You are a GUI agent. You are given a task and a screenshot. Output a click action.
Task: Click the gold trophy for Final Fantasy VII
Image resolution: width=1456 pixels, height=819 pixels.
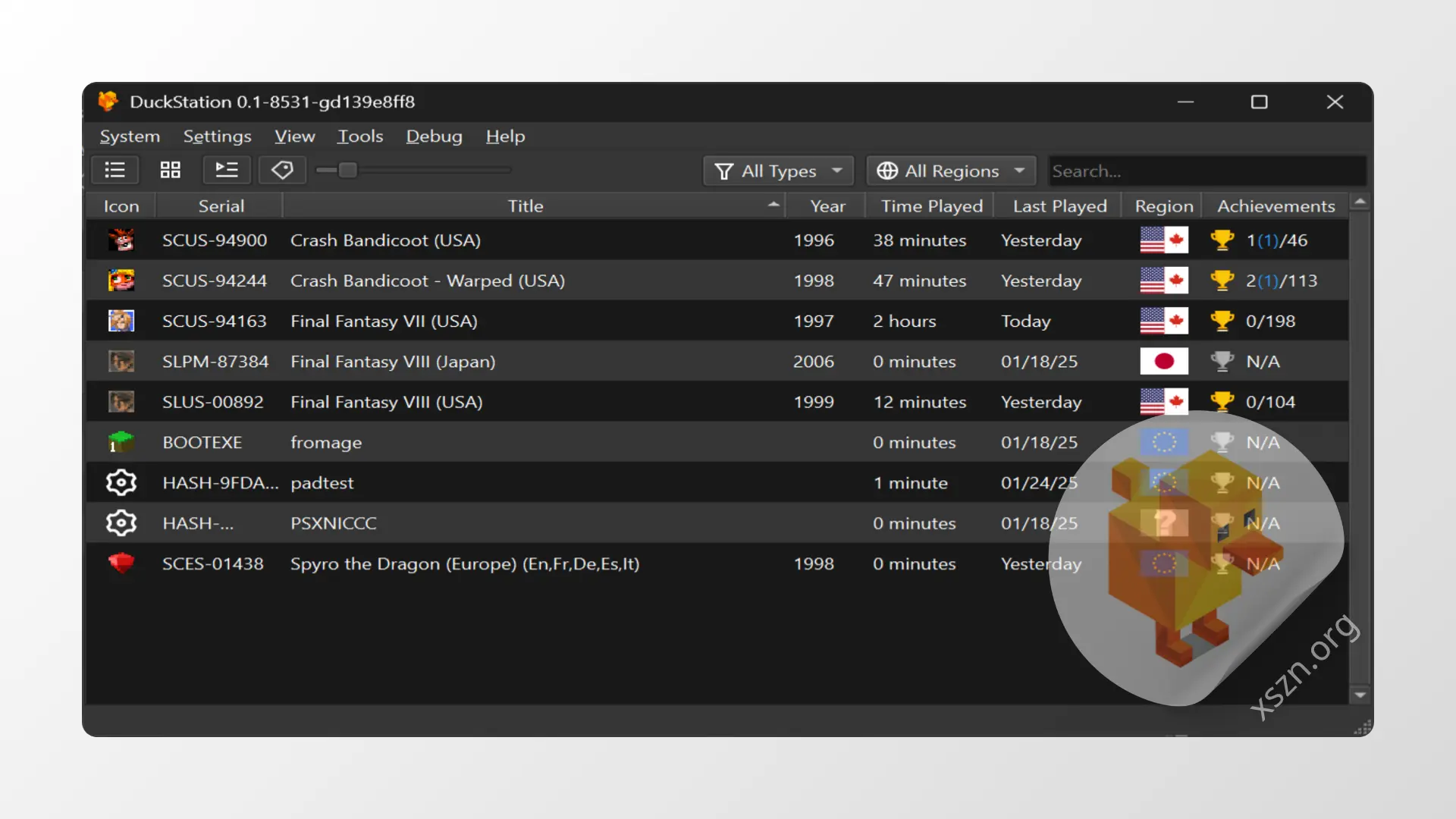coord(1222,321)
